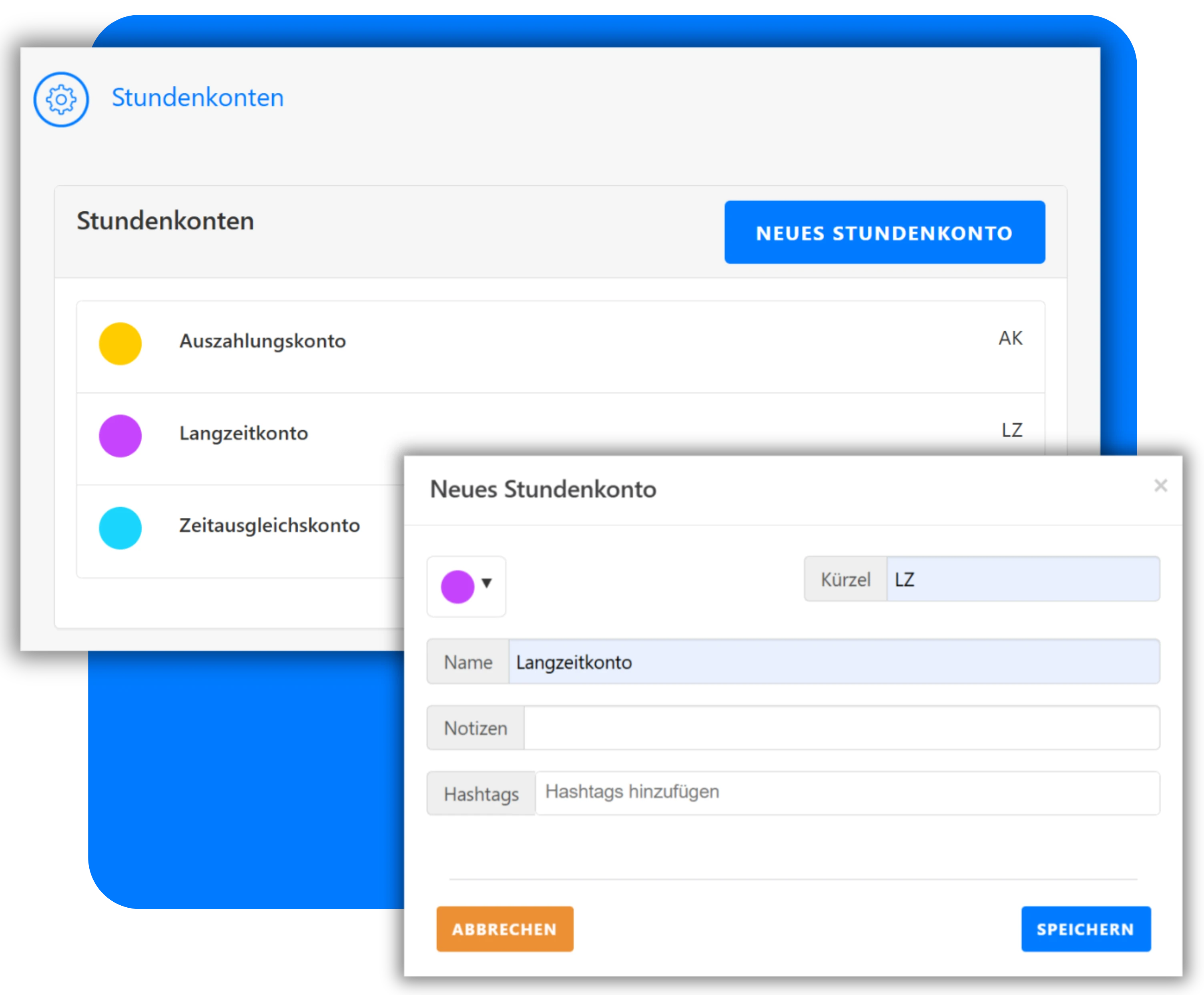Select the purple Langzeitkonto color dot
The height and width of the screenshot is (995, 1204).
[x=120, y=436]
